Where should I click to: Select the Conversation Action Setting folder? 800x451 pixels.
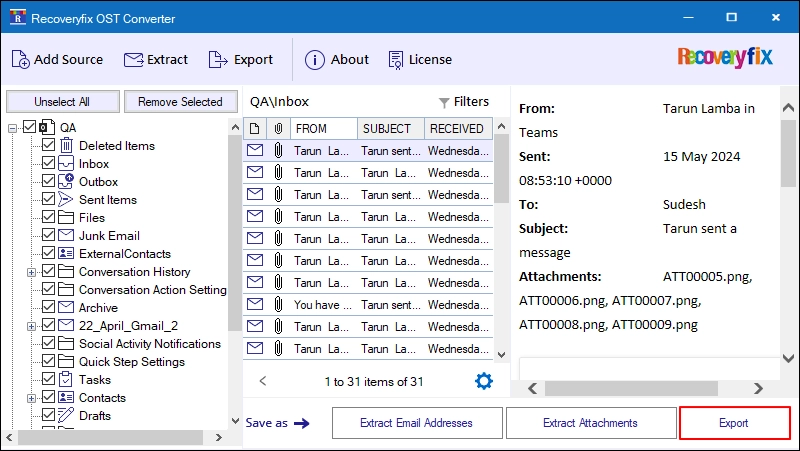(x=153, y=289)
